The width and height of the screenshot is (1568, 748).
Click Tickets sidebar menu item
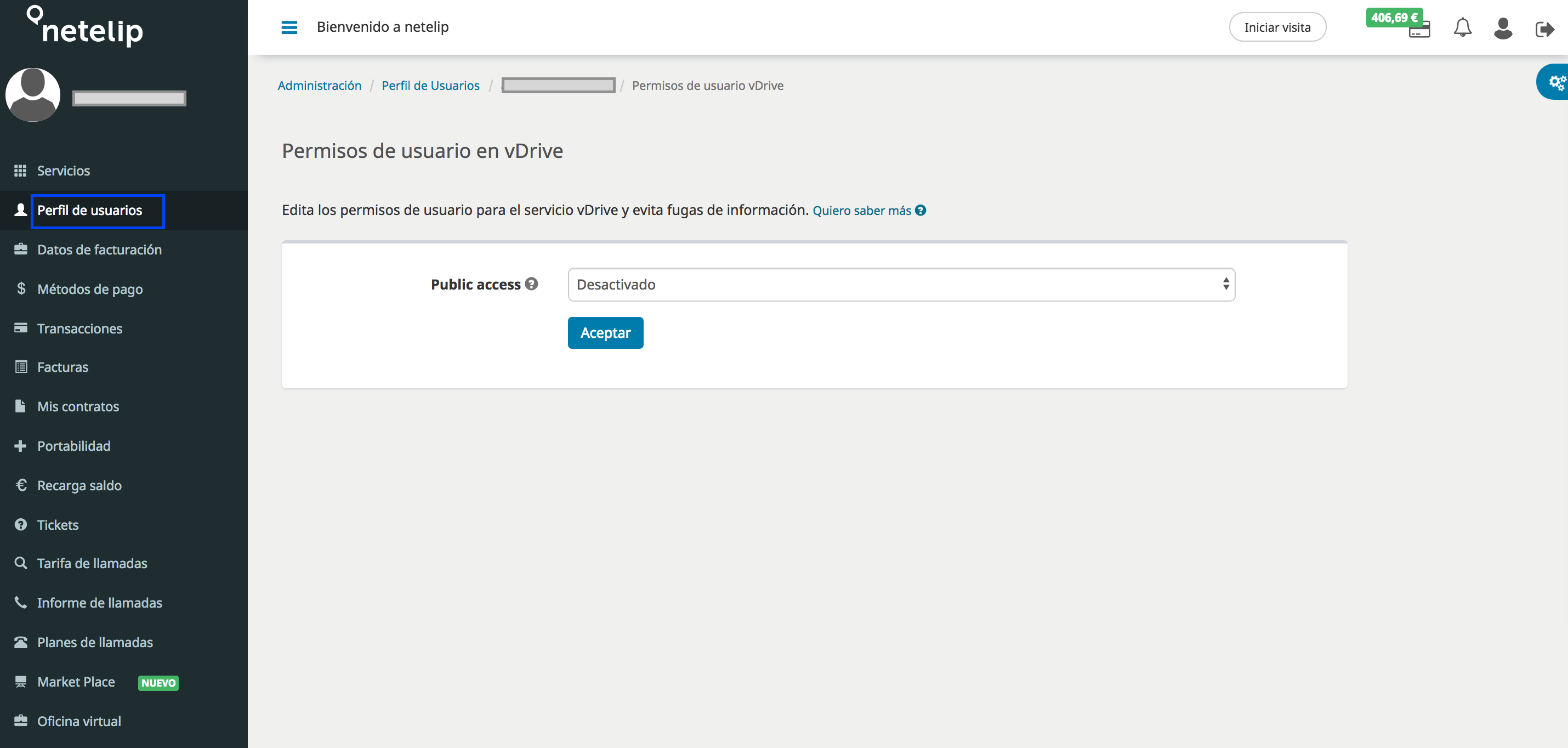57,524
